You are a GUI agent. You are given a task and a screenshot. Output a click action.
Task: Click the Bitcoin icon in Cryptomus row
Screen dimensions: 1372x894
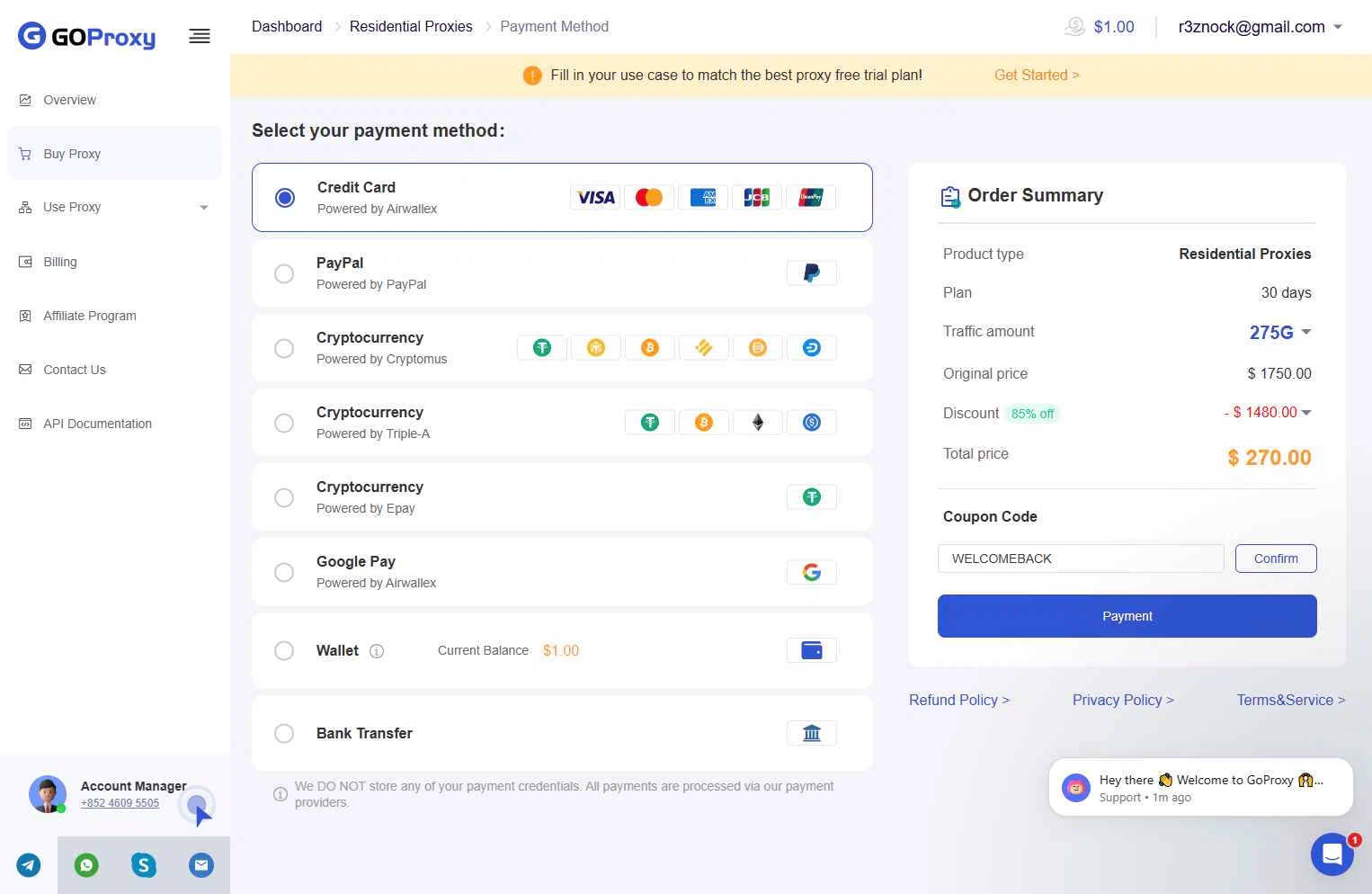650,347
